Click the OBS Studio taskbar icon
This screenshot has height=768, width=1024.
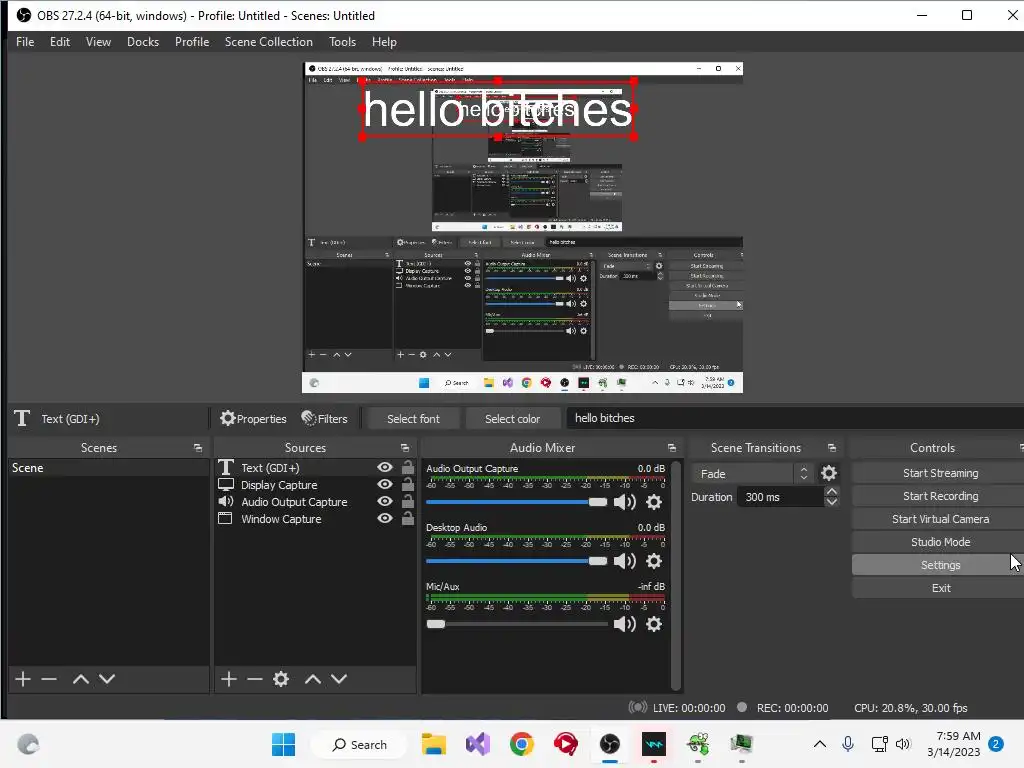click(x=610, y=744)
